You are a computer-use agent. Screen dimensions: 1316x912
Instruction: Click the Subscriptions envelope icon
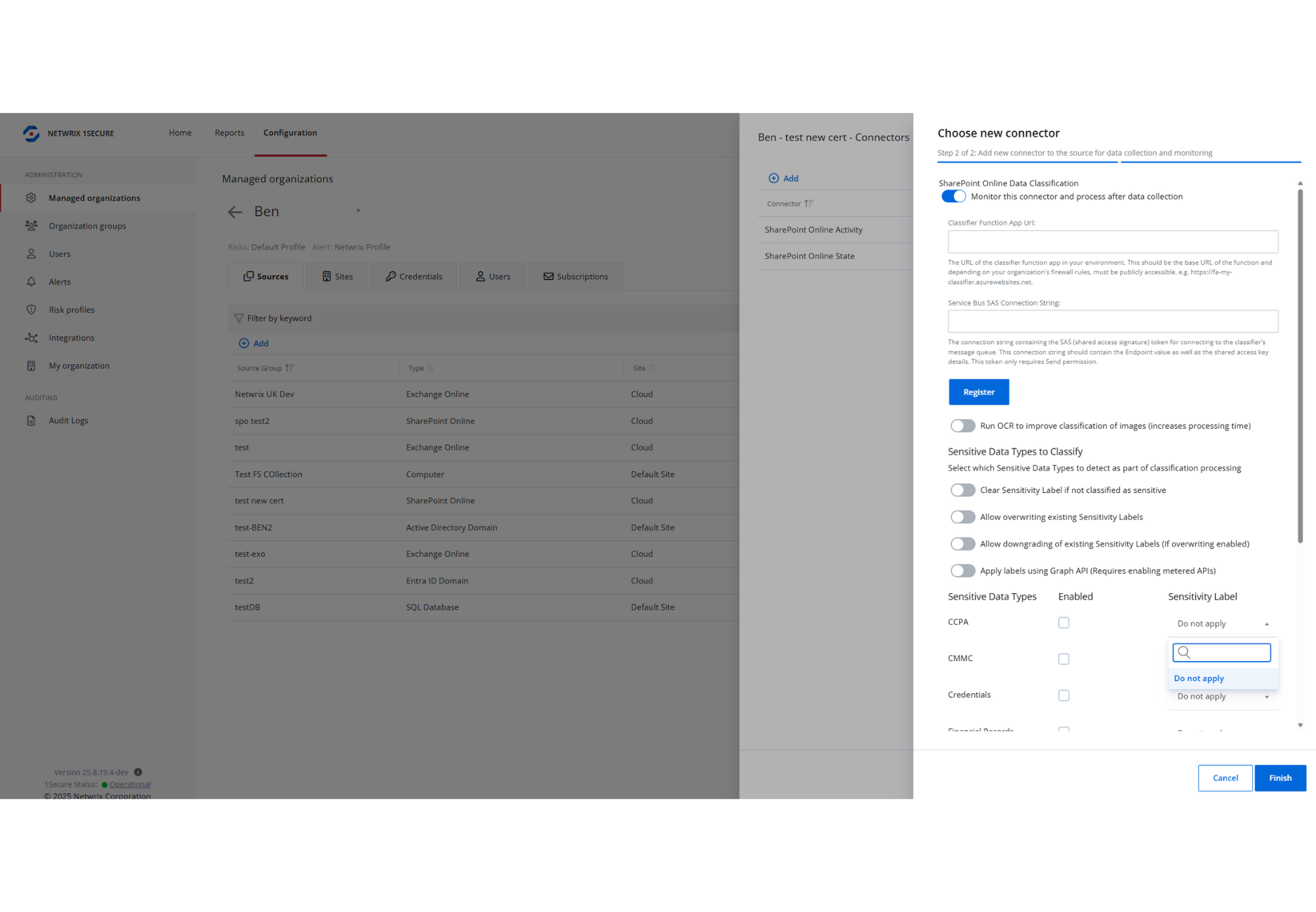click(548, 276)
